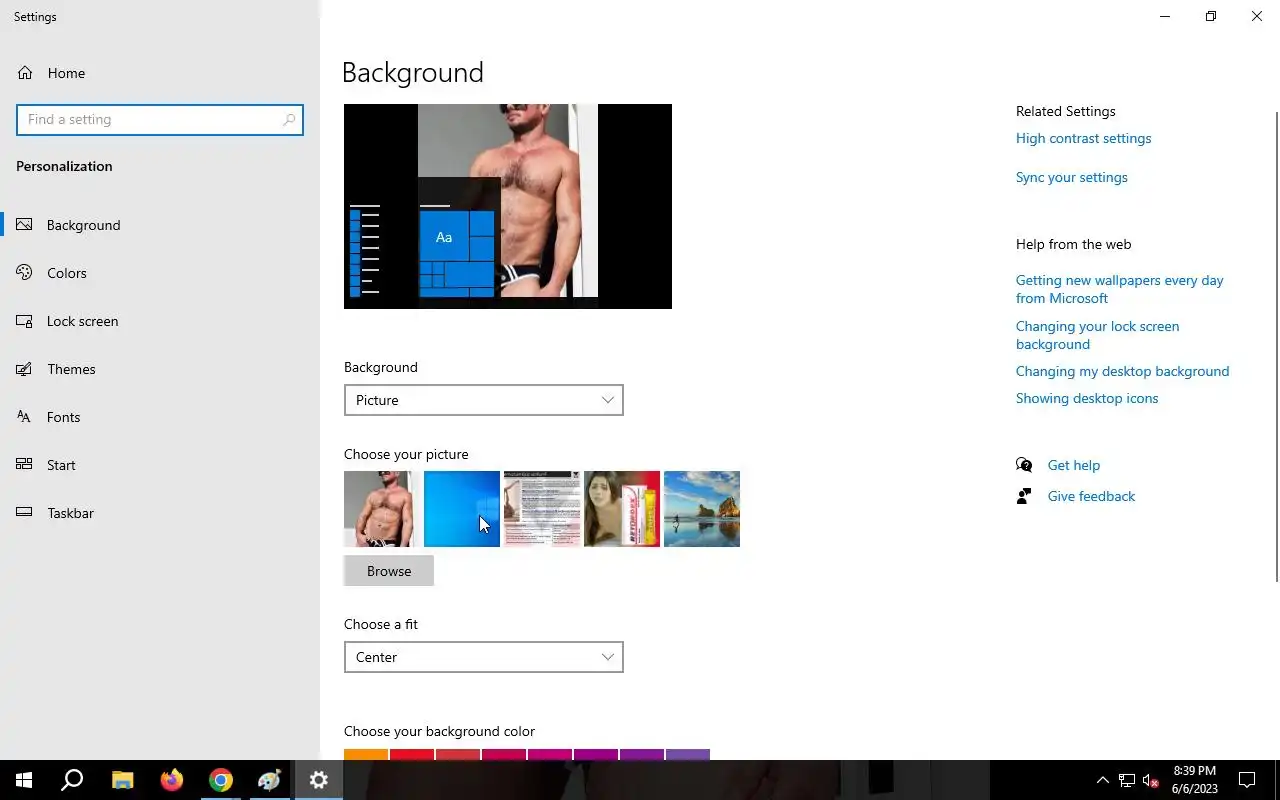Open Sync your settings link
The width and height of the screenshot is (1280, 800).
(x=1071, y=177)
